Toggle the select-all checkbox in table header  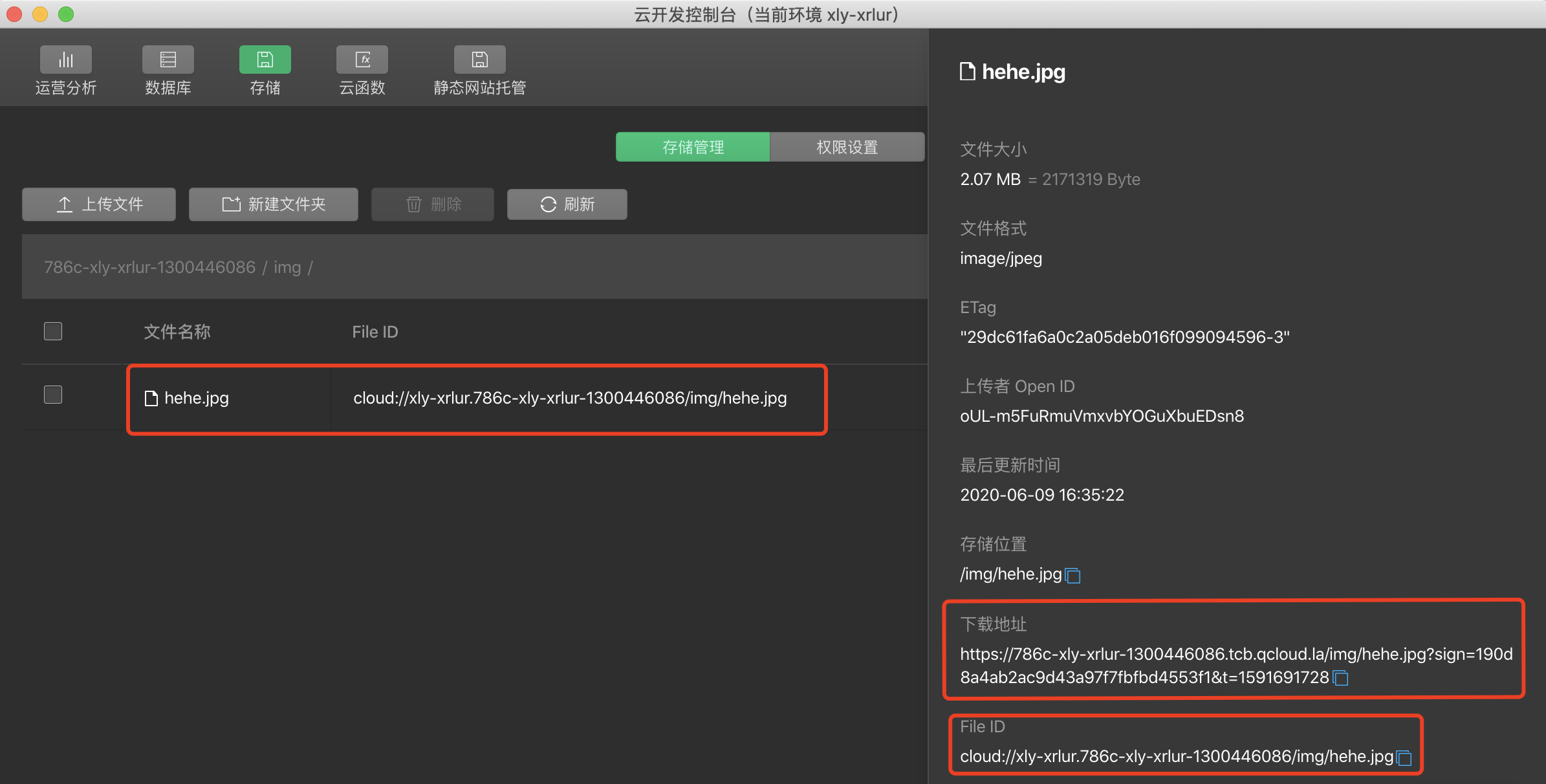click(53, 331)
